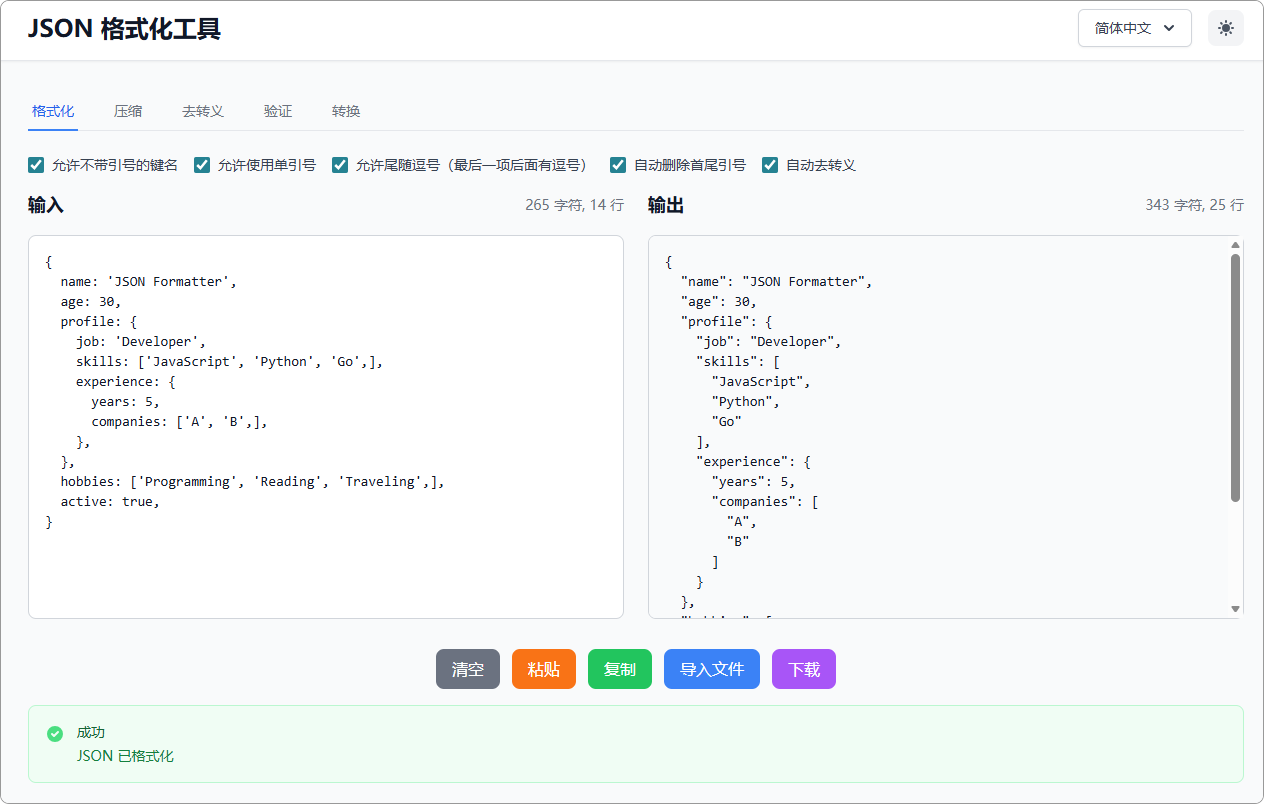Switch to the 压缩 tab
The width and height of the screenshot is (1264, 804).
128,111
